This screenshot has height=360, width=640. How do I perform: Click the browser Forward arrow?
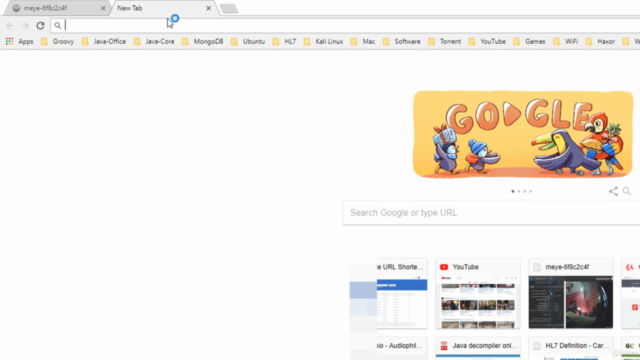25,25
